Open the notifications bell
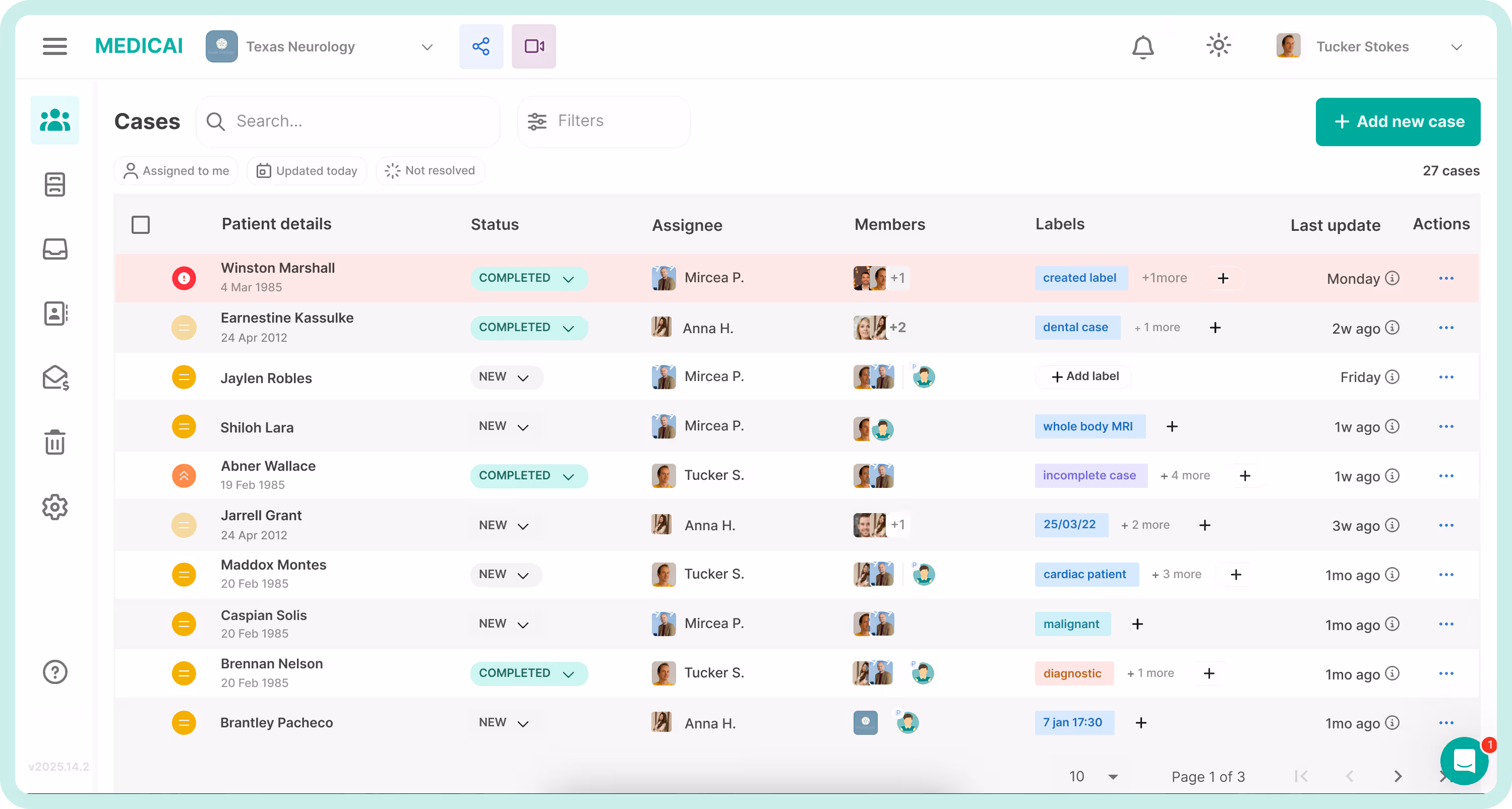This screenshot has height=809, width=1512. [x=1142, y=47]
